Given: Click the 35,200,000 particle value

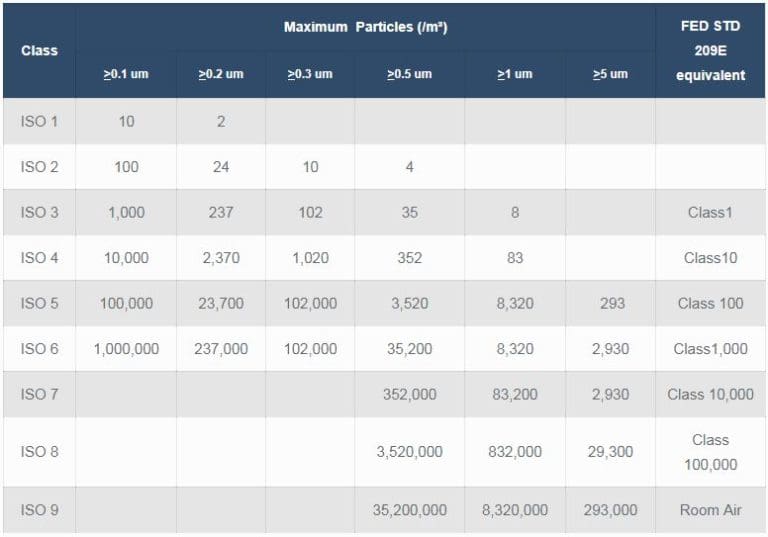Looking at the screenshot, I should (x=409, y=510).
